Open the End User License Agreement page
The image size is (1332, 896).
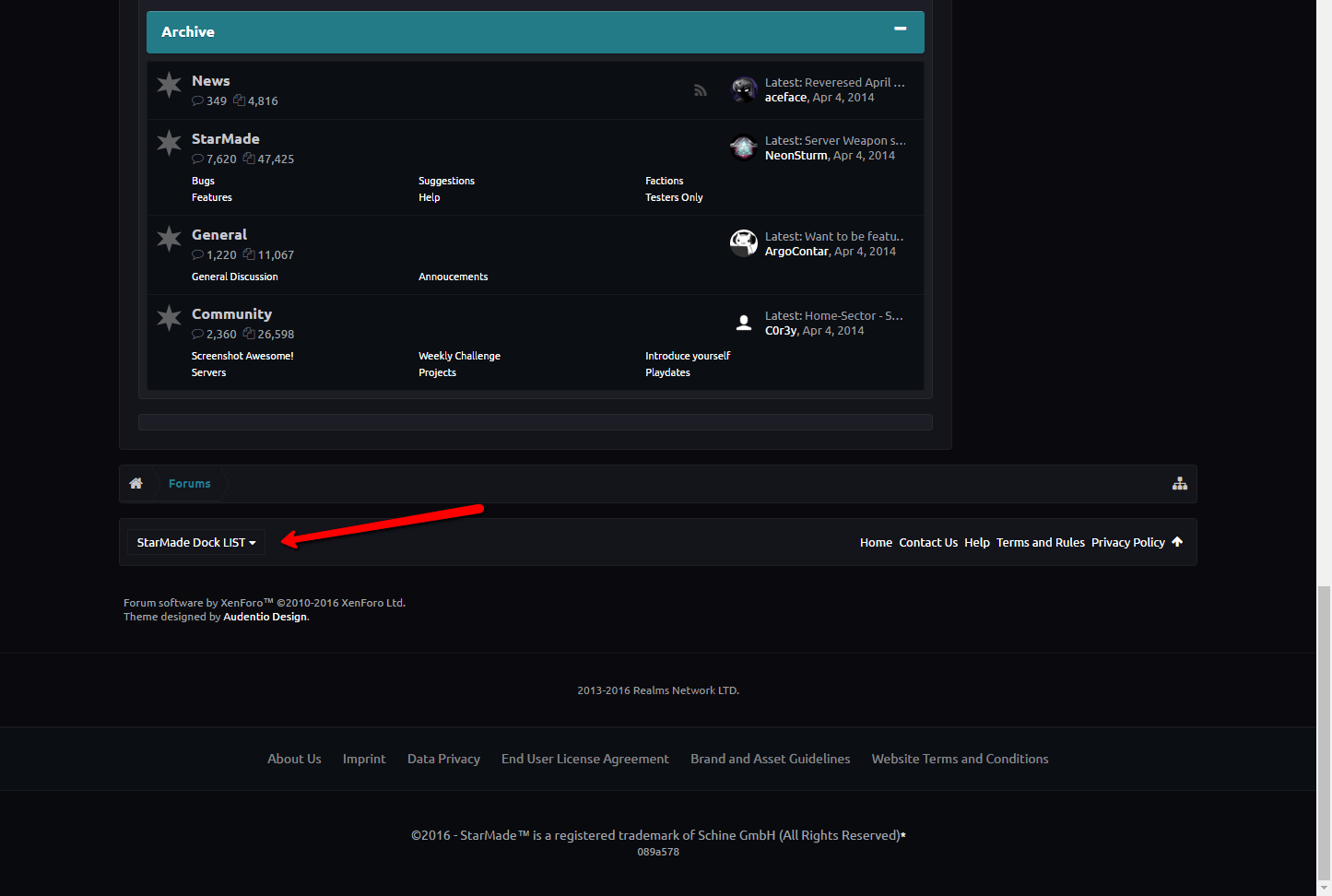pyautogui.click(x=584, y=760)
